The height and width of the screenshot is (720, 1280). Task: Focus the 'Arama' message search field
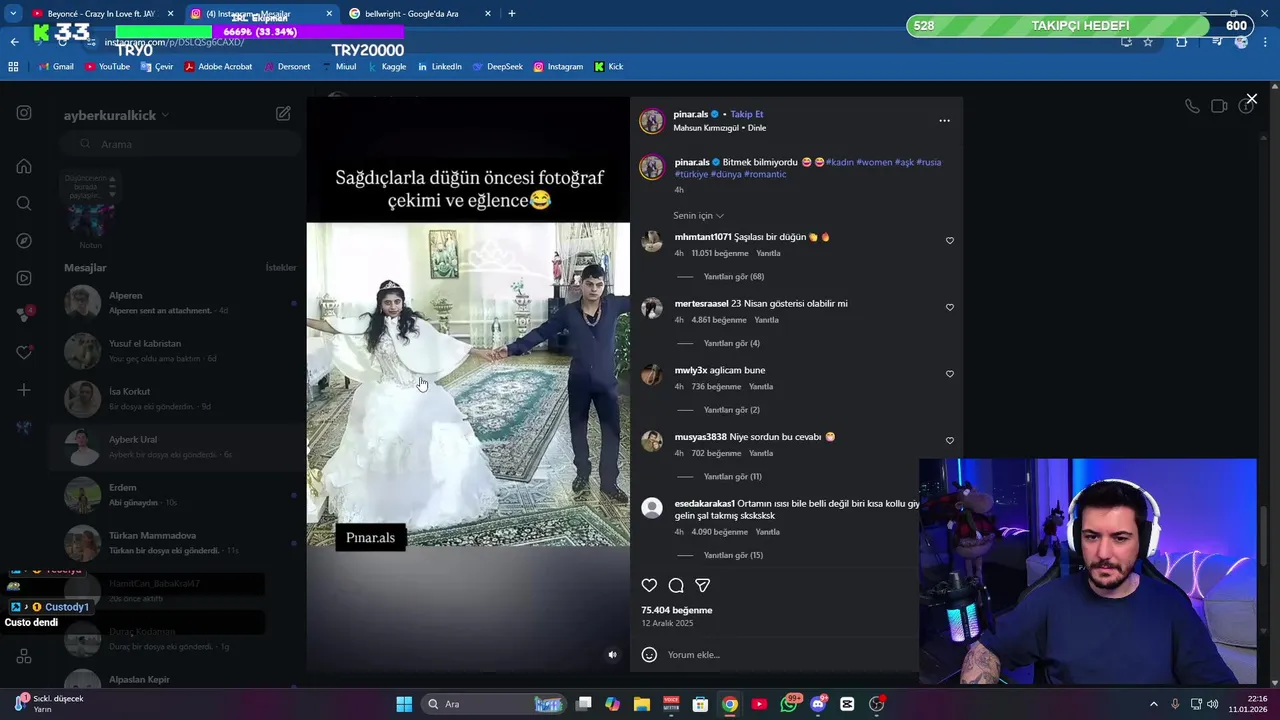[x=180, y=144]
